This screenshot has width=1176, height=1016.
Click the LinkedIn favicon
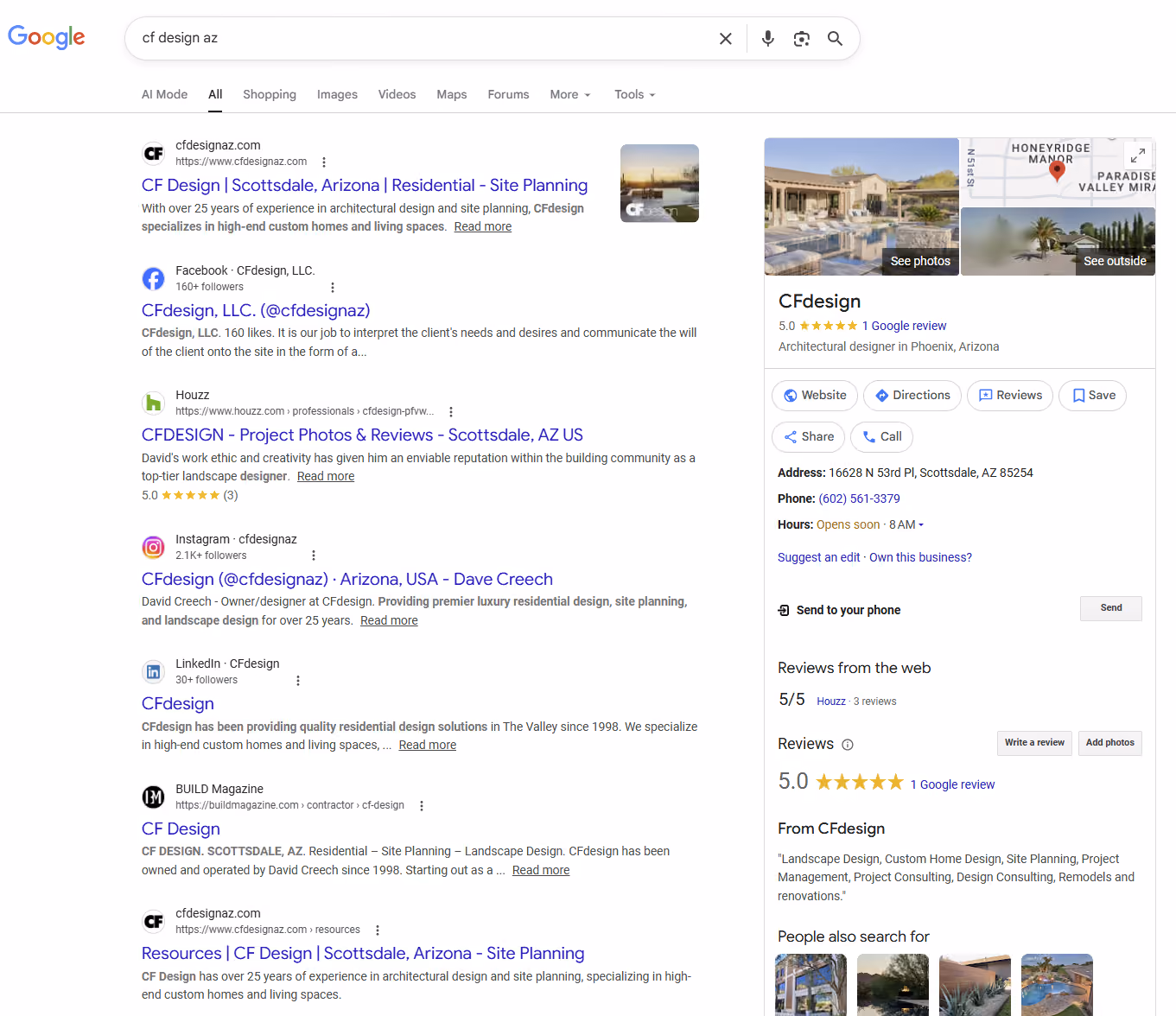coord(153,671)
